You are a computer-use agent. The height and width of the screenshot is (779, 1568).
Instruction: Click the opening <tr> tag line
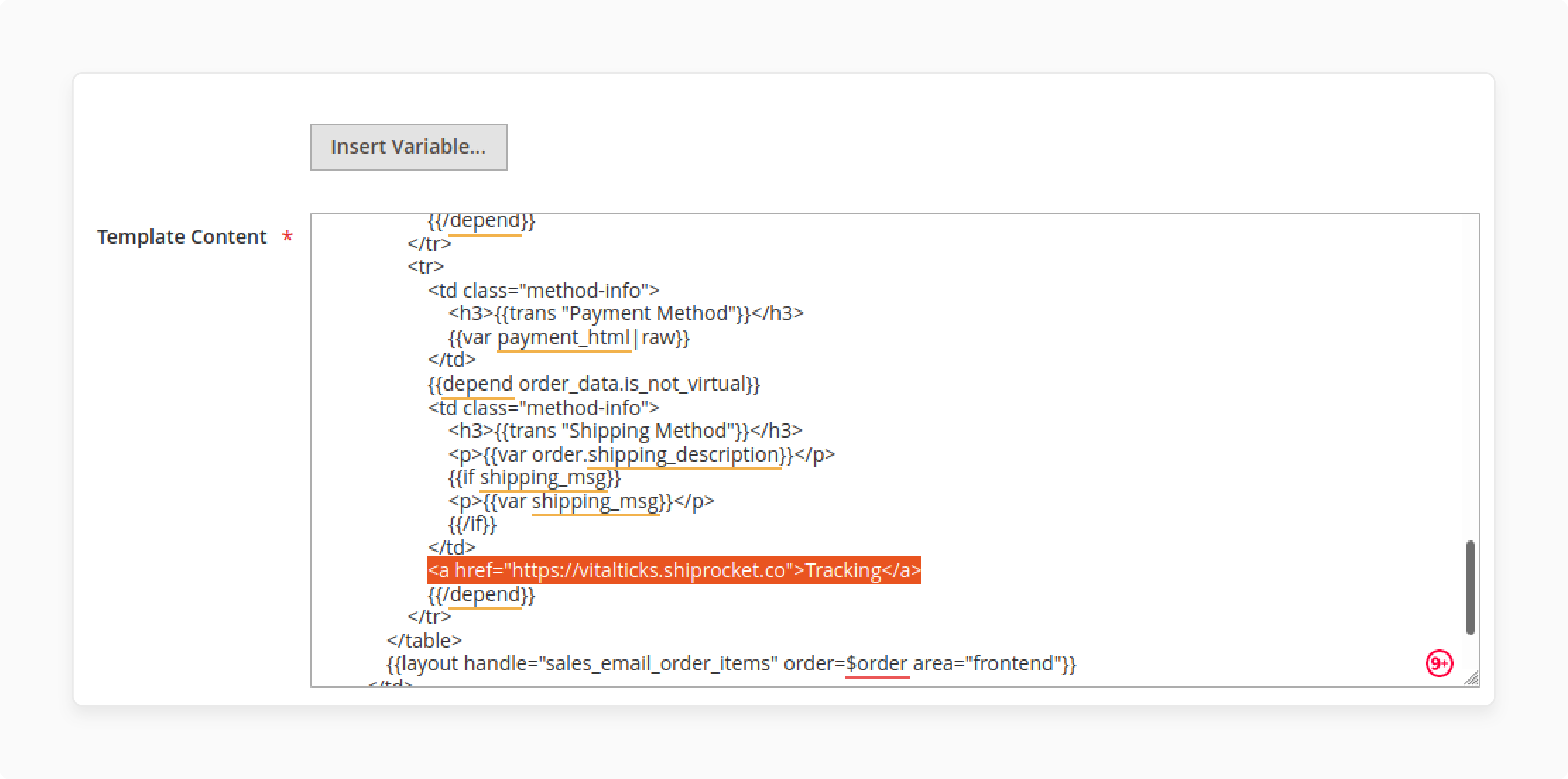pyautogui.click(x=426, y=266)
